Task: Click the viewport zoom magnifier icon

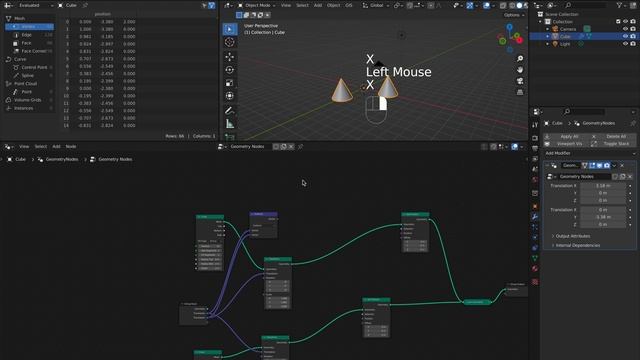Action: click(x=520, y=59)
